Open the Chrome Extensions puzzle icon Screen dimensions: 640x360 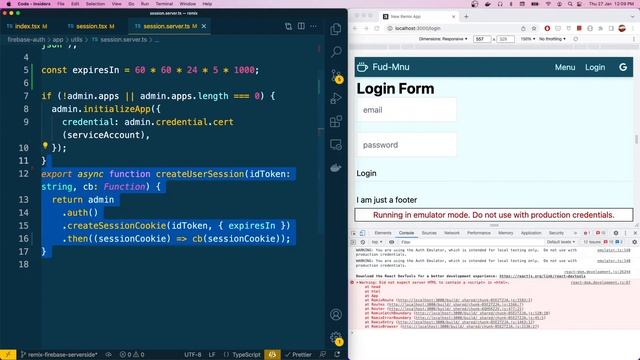tap(600, 29)
